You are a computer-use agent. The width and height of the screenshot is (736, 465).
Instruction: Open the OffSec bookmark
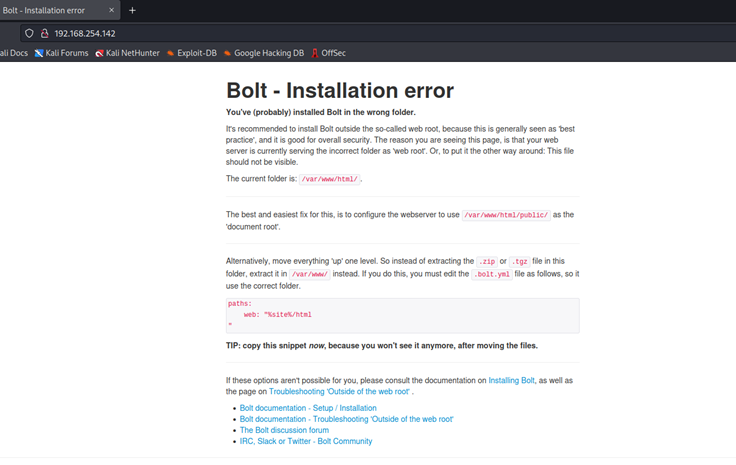(329, 53)
